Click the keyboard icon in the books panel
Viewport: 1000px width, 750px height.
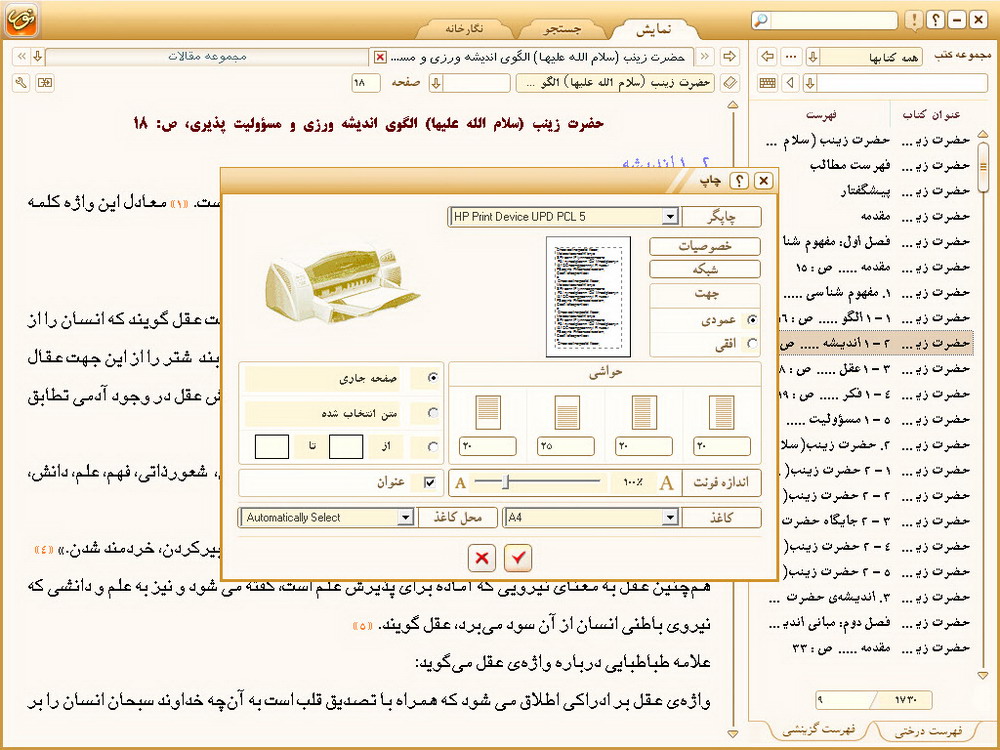pos(767,82)
